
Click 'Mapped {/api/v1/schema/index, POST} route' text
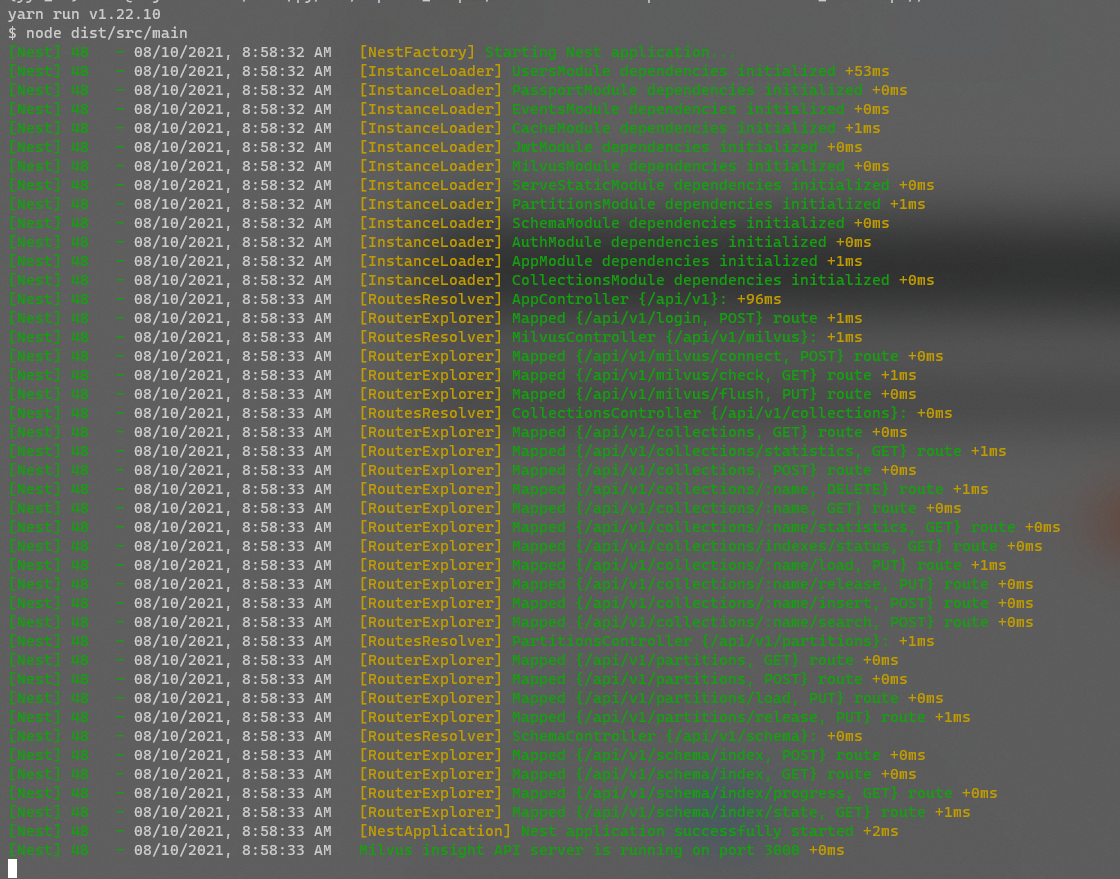click(x=696, y=755)
